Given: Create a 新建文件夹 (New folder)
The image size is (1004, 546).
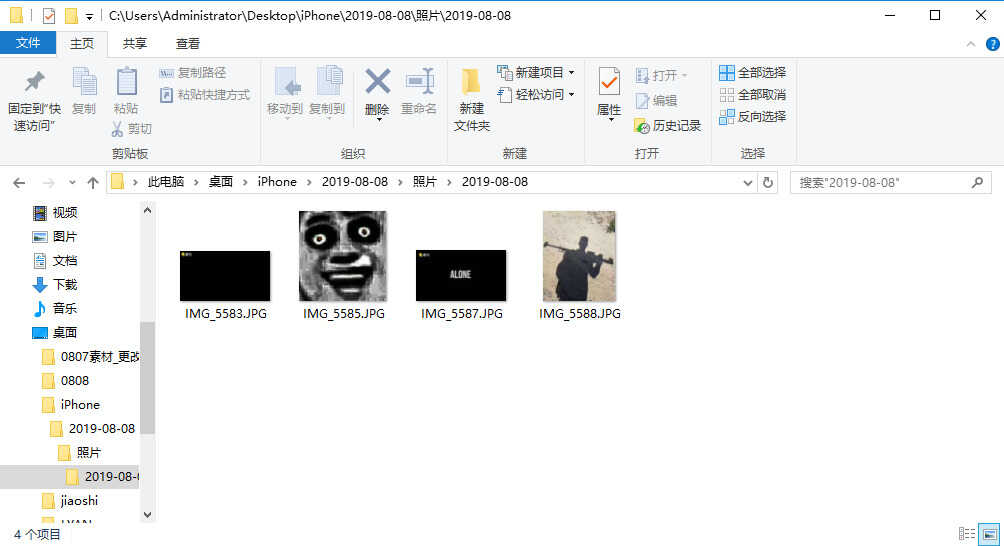Looking at the screenshot, I should [x=472, y=99].
